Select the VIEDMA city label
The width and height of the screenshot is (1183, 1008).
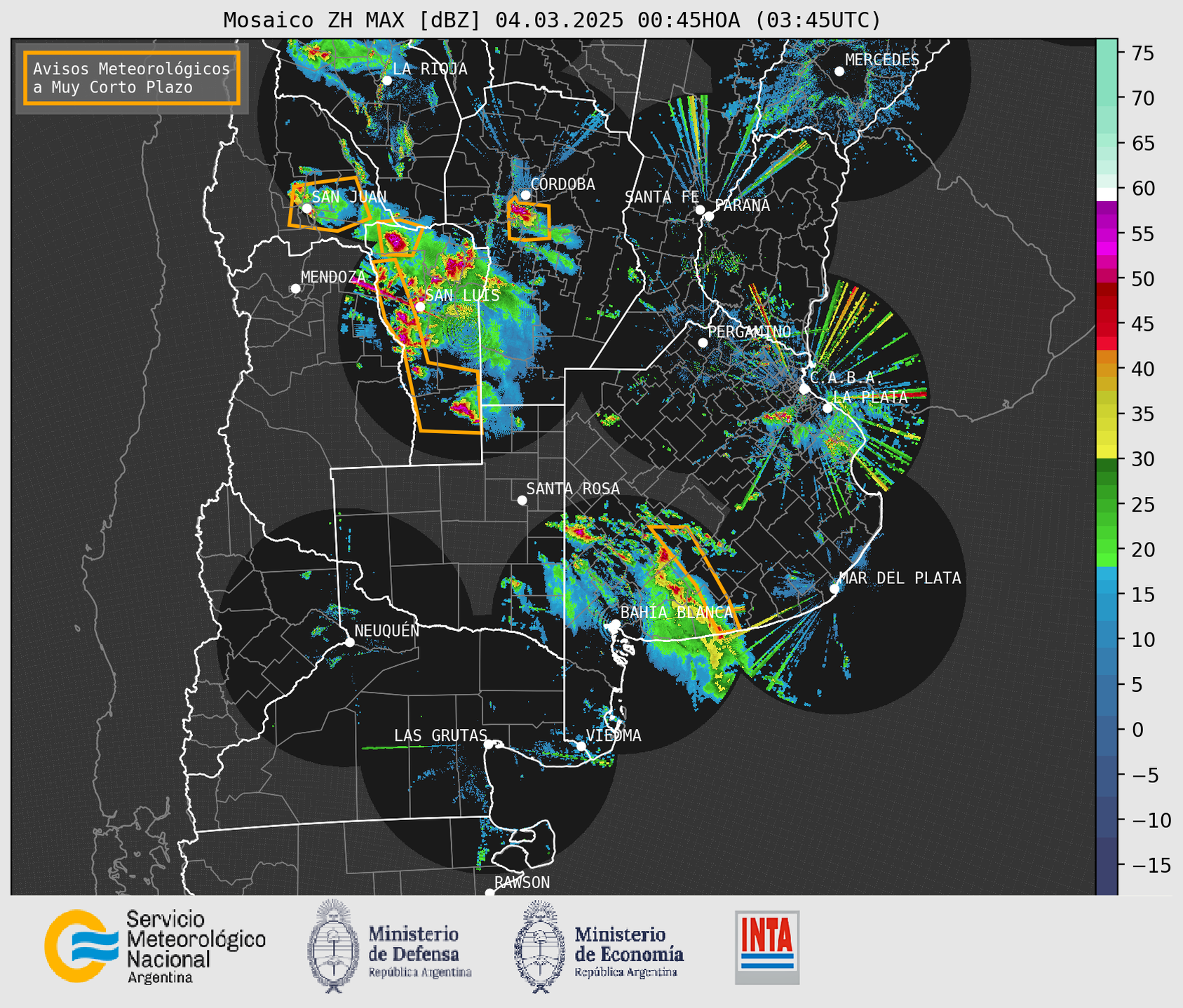point(614,735)
